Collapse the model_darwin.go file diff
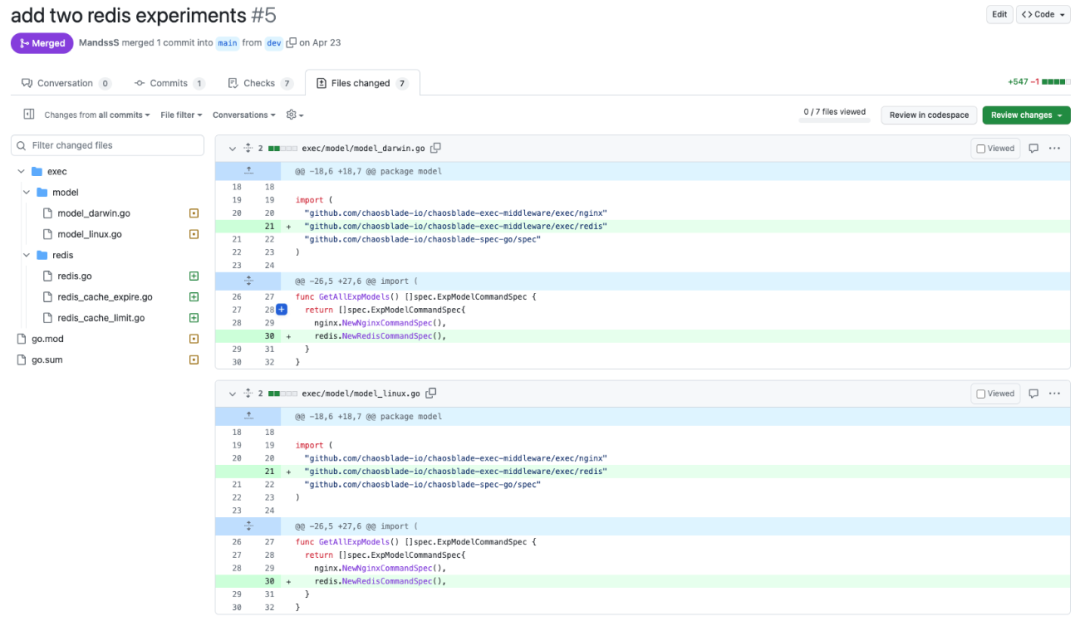This screenshot has height=621, width=1080. (232, 148)
